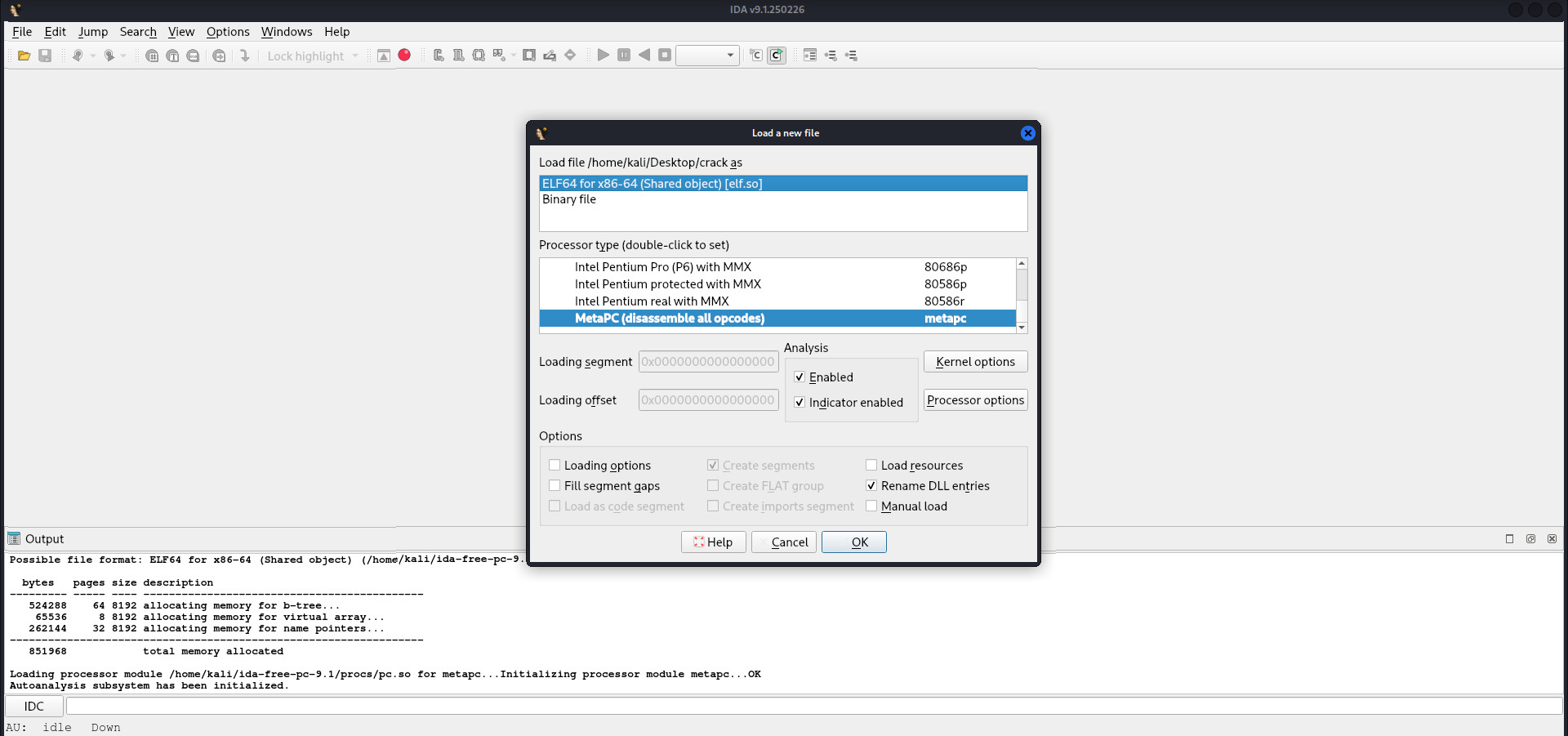
Task: Click the last toolbar icon on right
Action: (851, 55)
